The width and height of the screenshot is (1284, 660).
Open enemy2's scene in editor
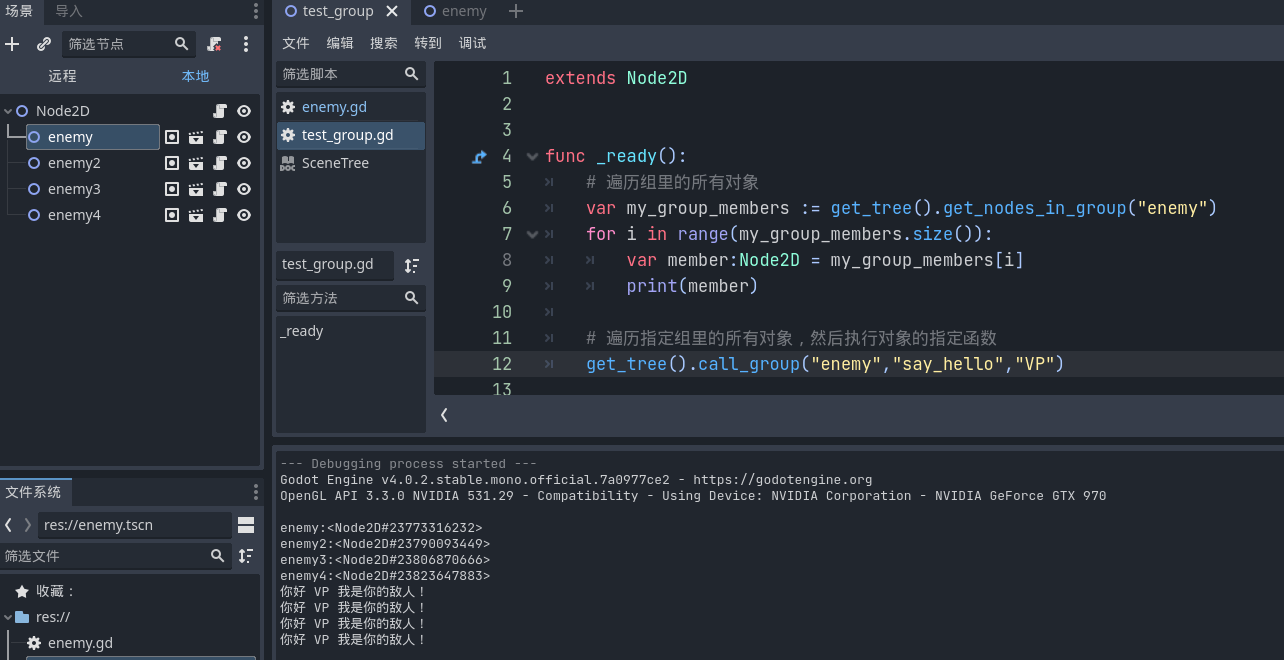tap(196, 163)
